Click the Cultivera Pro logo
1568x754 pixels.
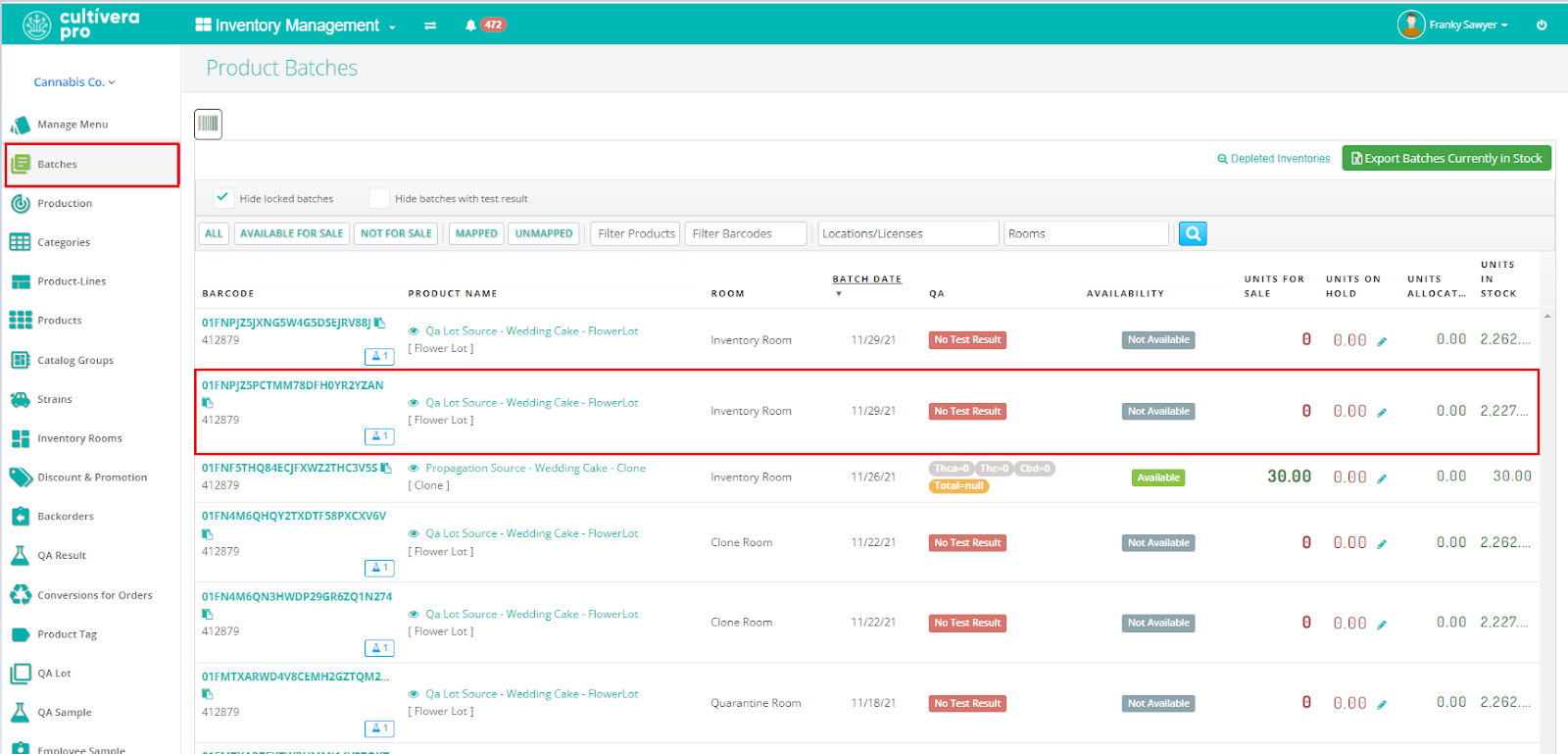[82, 25]
